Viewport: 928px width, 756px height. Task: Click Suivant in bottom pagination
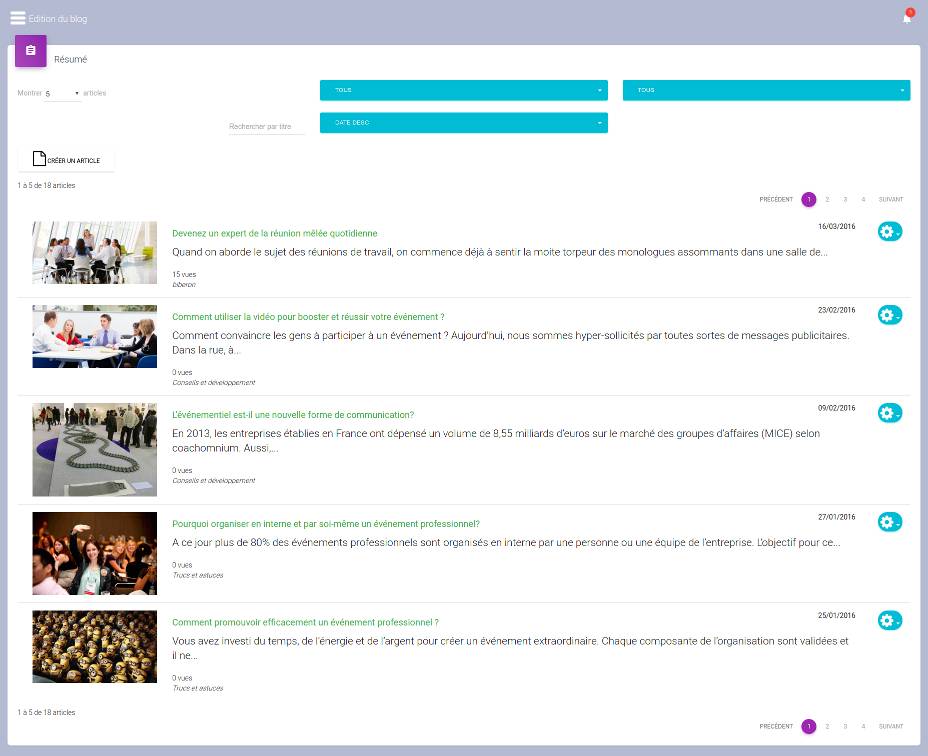(x=891, y=726)
